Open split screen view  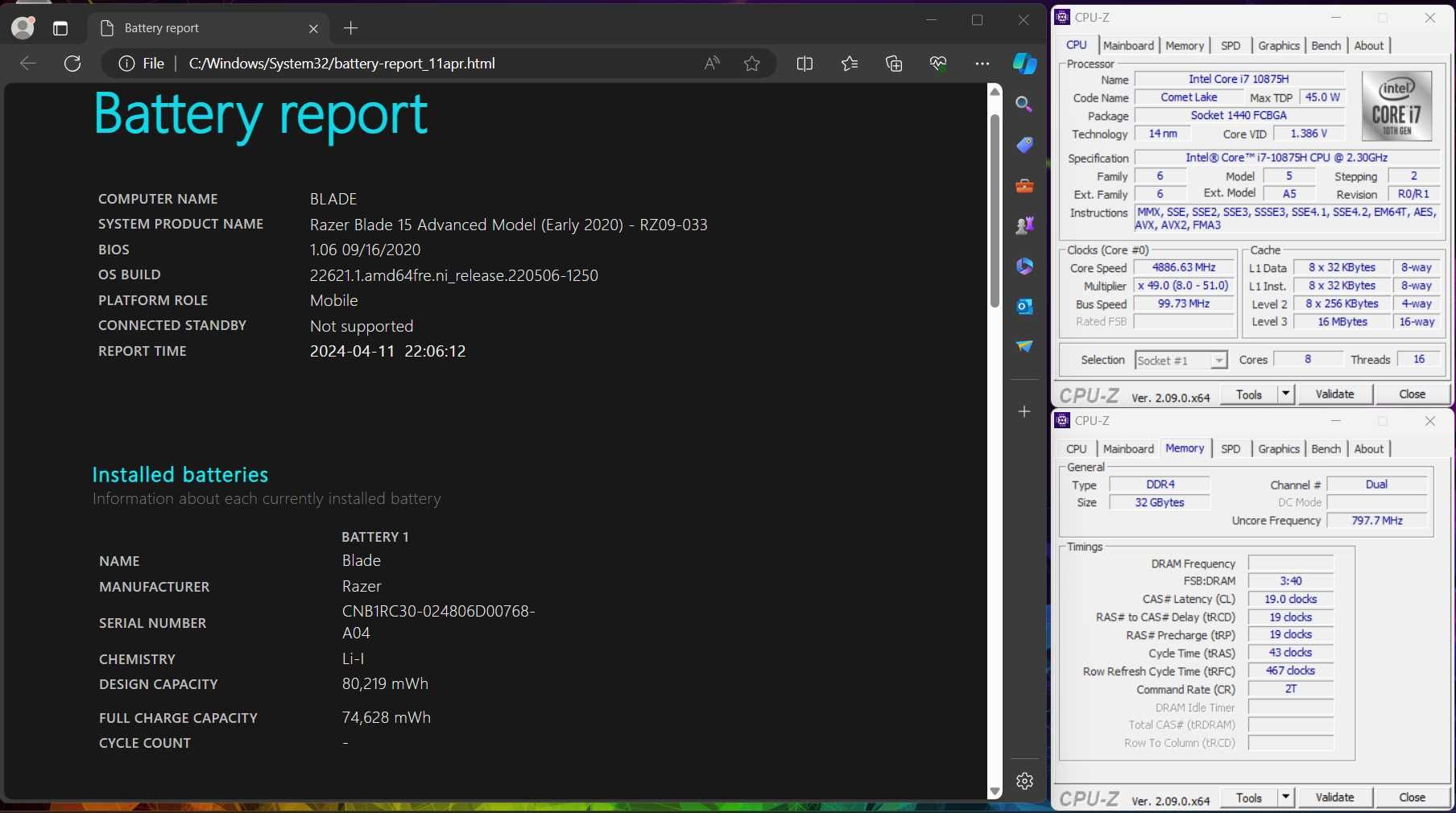coord(805,64)
